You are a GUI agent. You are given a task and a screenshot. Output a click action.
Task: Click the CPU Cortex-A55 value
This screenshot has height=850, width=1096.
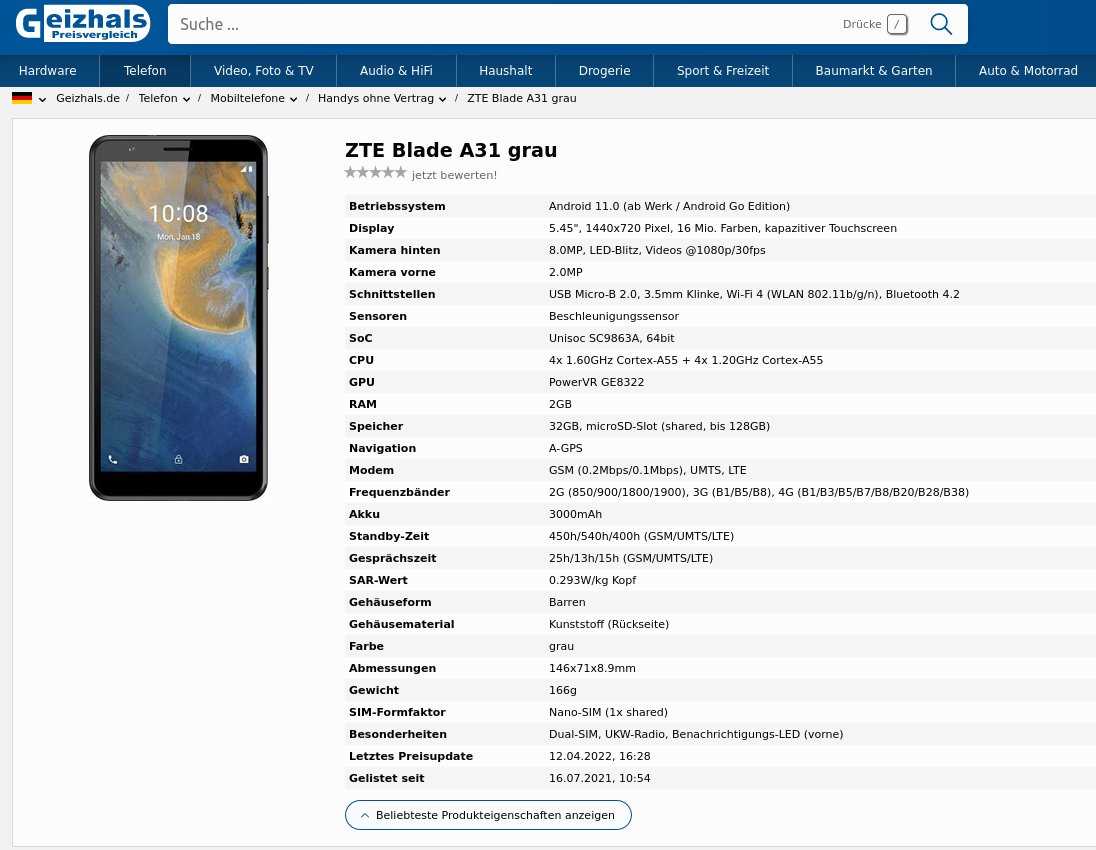[686, 360]
